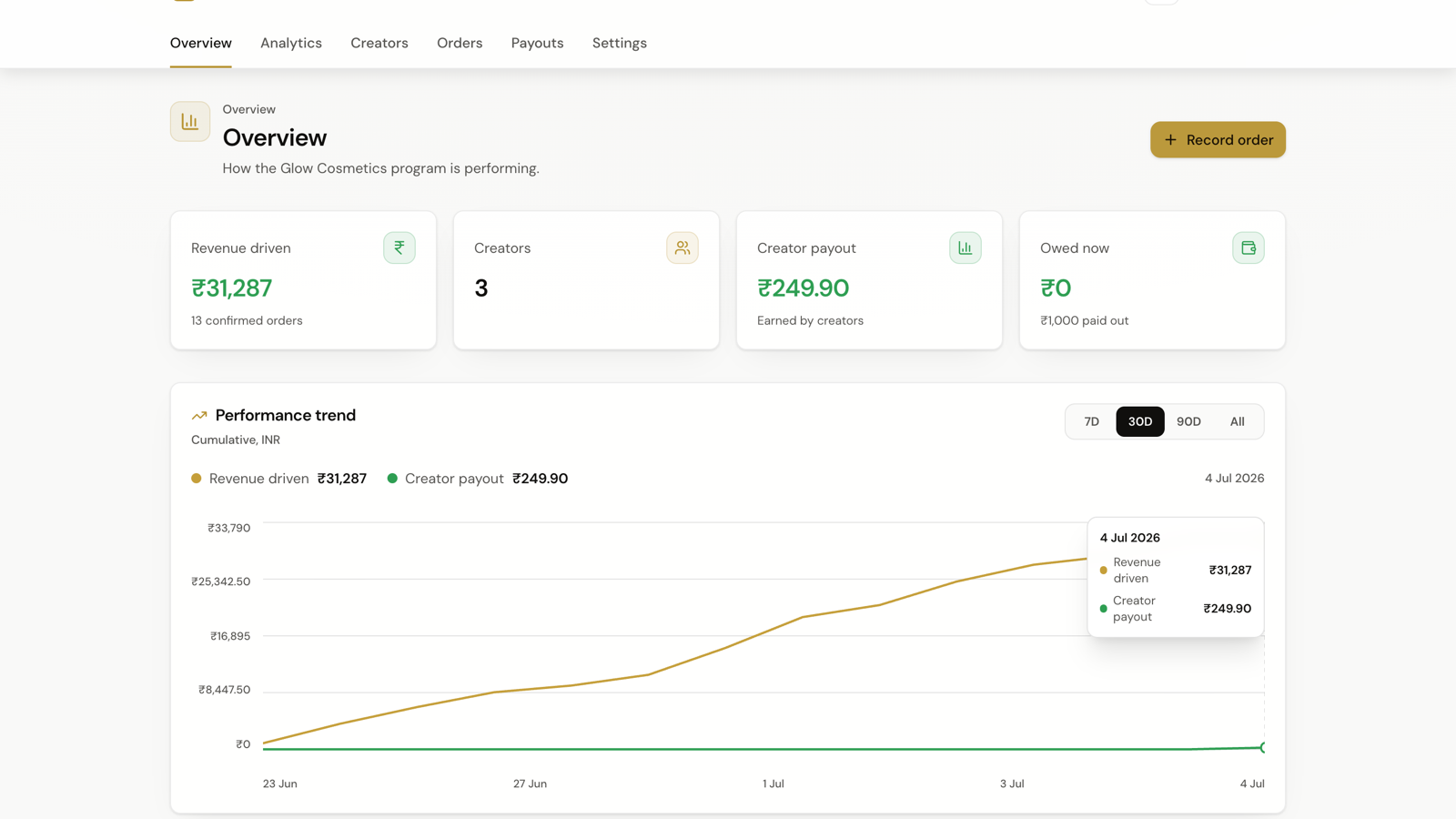Click the '13 confirmed orders' text
The image size is (1456, 819).
click(247, 320)
